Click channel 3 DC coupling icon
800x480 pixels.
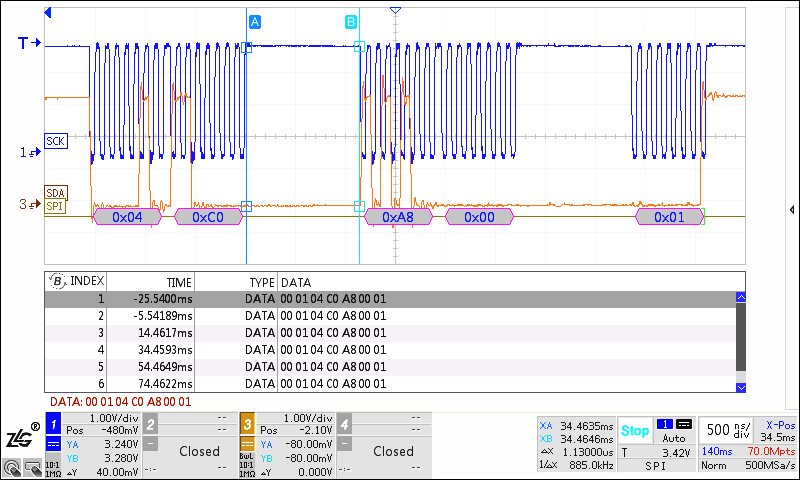point(247,444)
